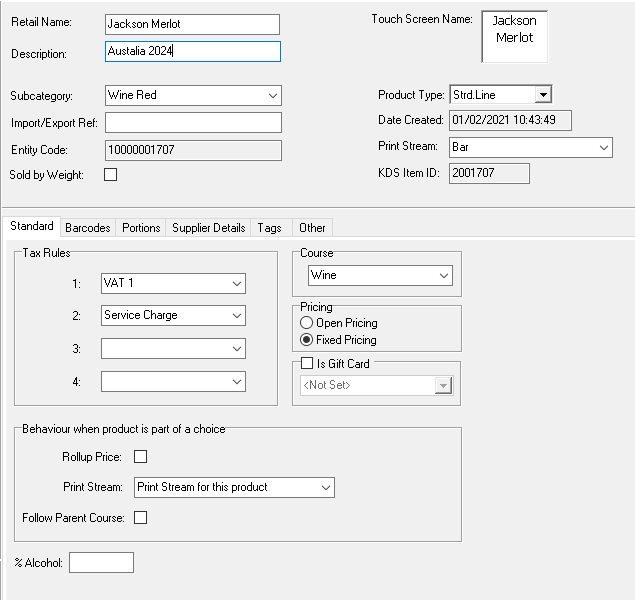Viewport: 635px width, 600px height.
Task: Choose the Fixed Pricing option
Action: point(308,340)
